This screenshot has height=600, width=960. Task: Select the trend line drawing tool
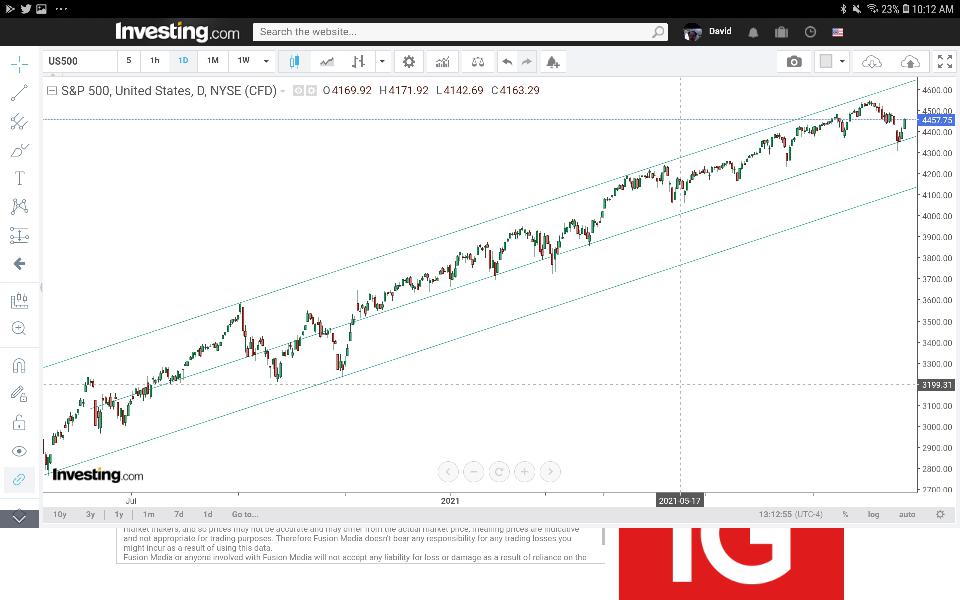point(19,92)
